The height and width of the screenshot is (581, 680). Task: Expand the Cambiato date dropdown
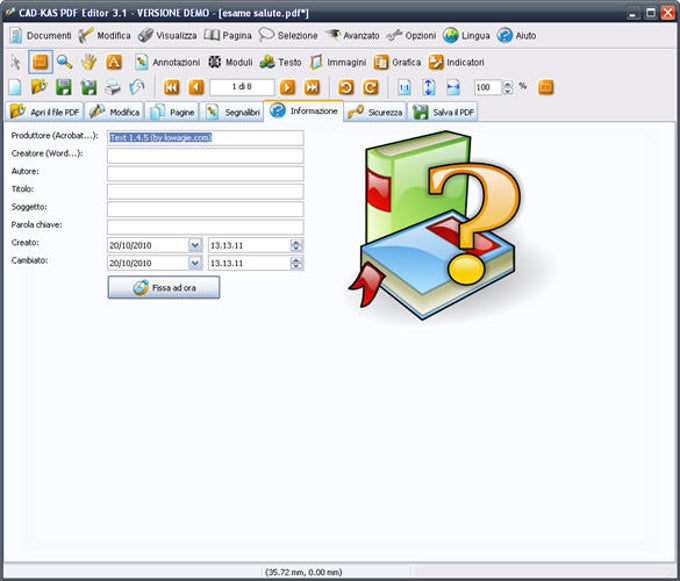pyautogui.click(x=195, y=263)
